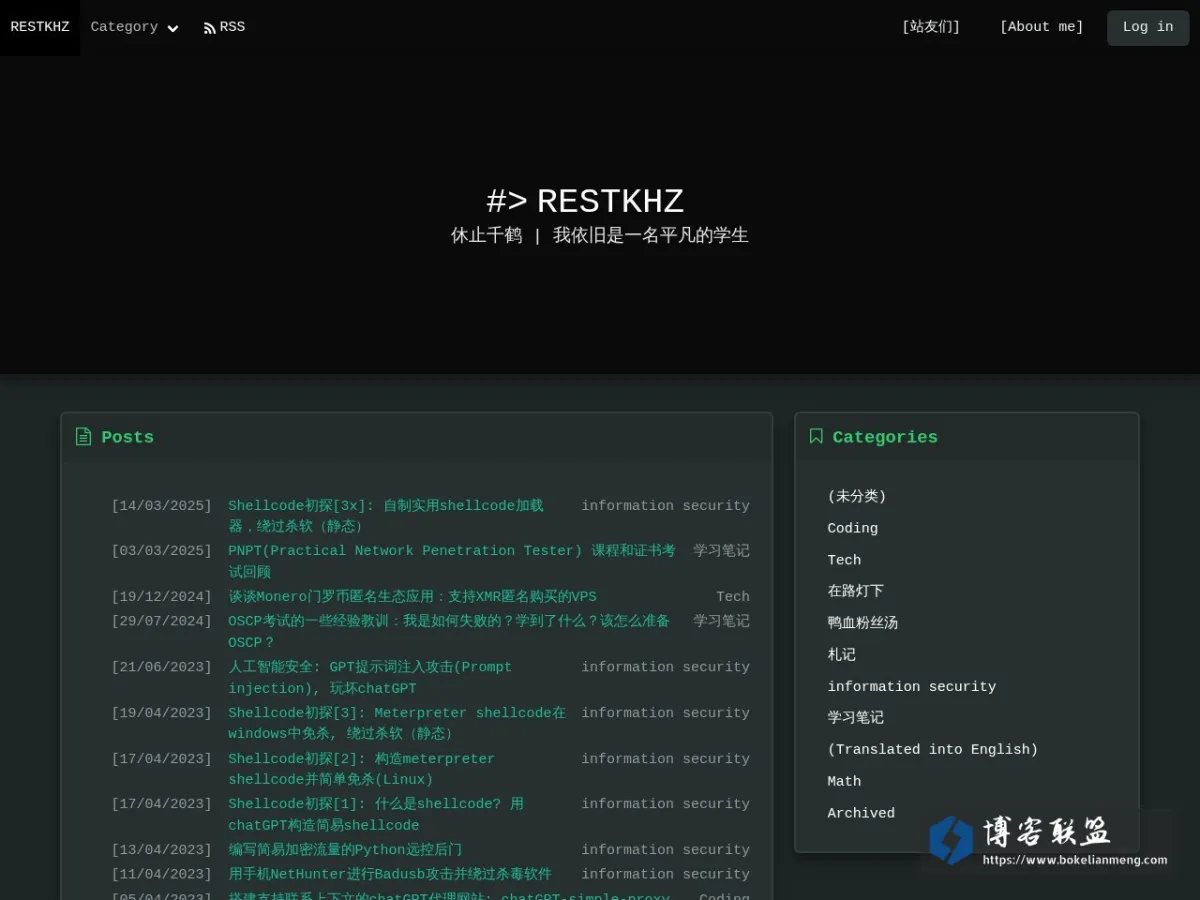Image resolution: width=1200 pixels, height=900 pixels.
Task: Open the NetHunter Badusb attack post
Action: point(390,874)
